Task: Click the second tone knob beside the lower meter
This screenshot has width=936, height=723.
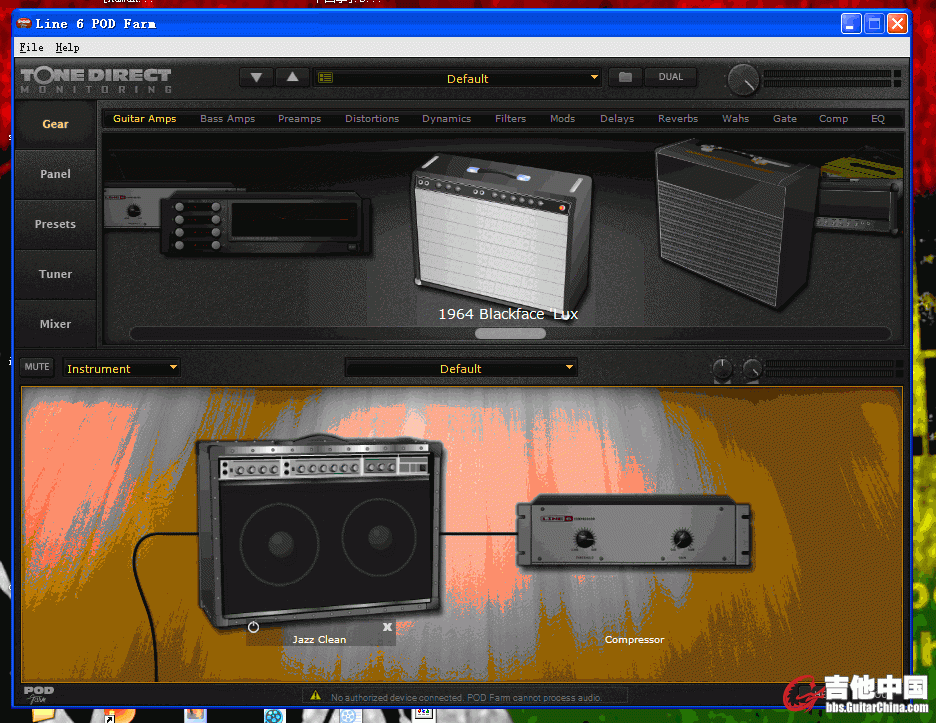Action: [x=752, y=368]
